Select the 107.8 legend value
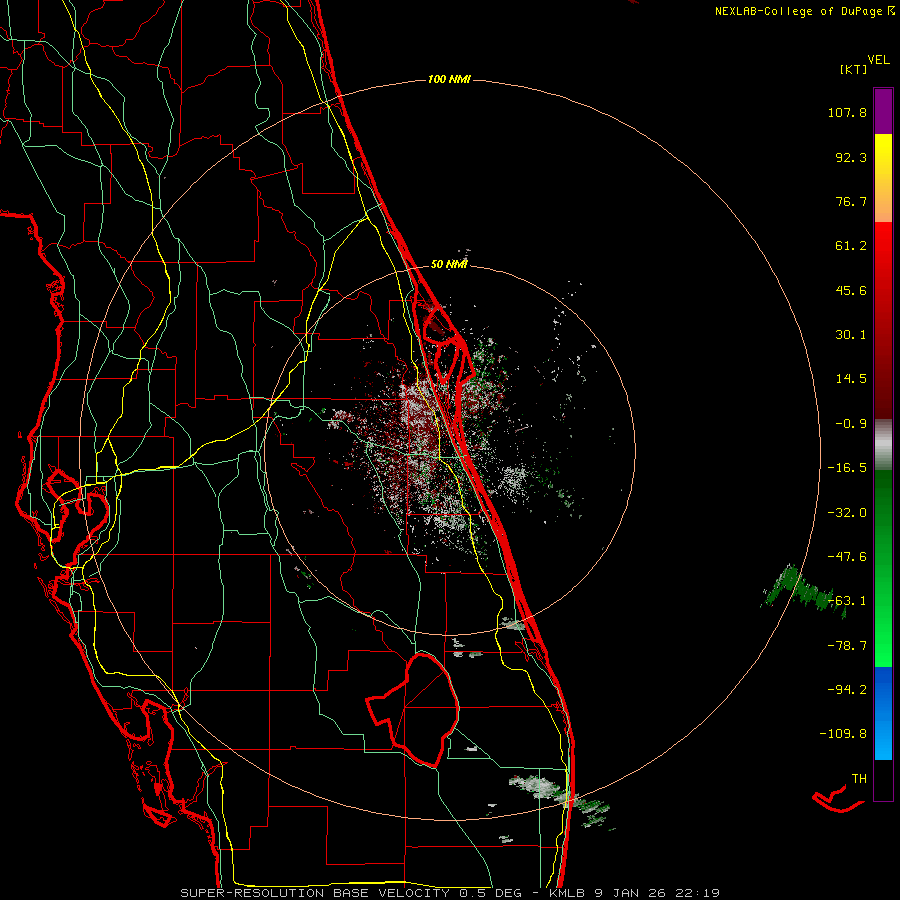Viewport: 900px width, 900px height. (x=847, y=112)
